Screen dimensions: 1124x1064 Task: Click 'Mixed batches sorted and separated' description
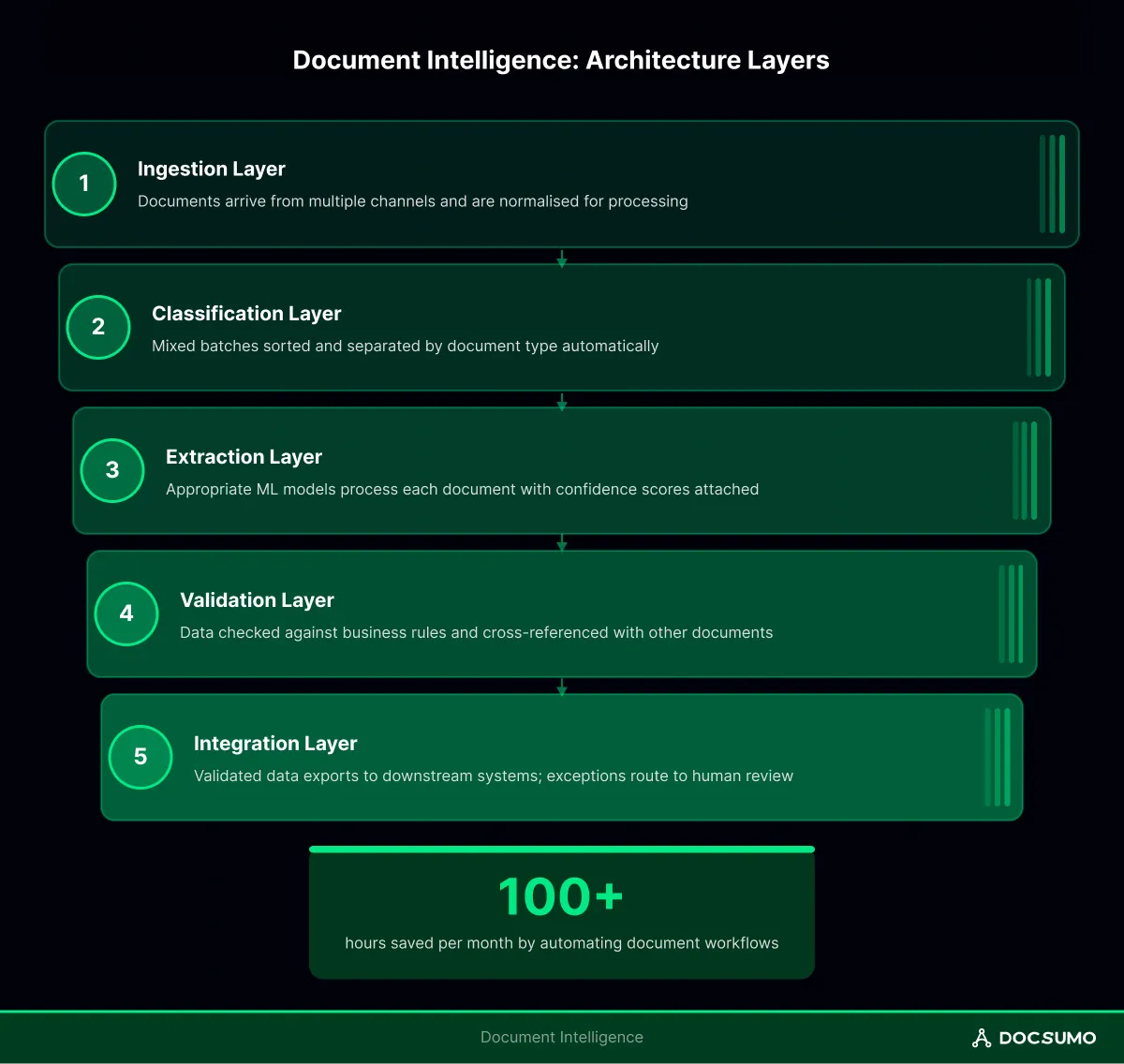click(x=406, y=346)
